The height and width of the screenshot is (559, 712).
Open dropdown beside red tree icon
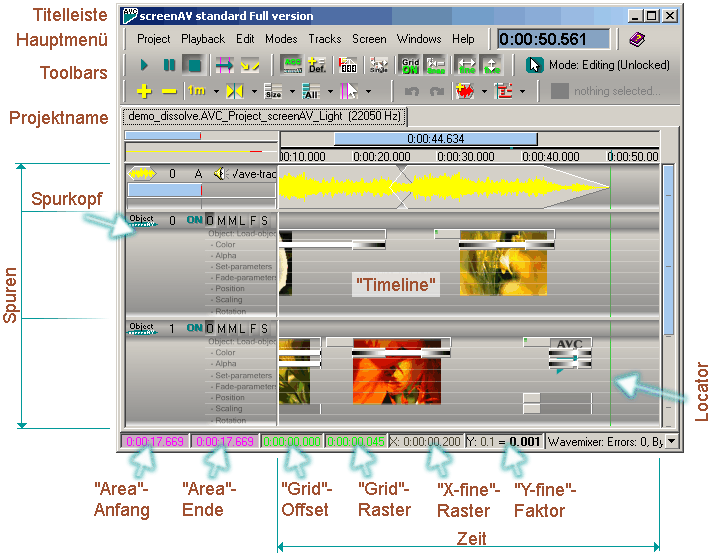(523, 91)
